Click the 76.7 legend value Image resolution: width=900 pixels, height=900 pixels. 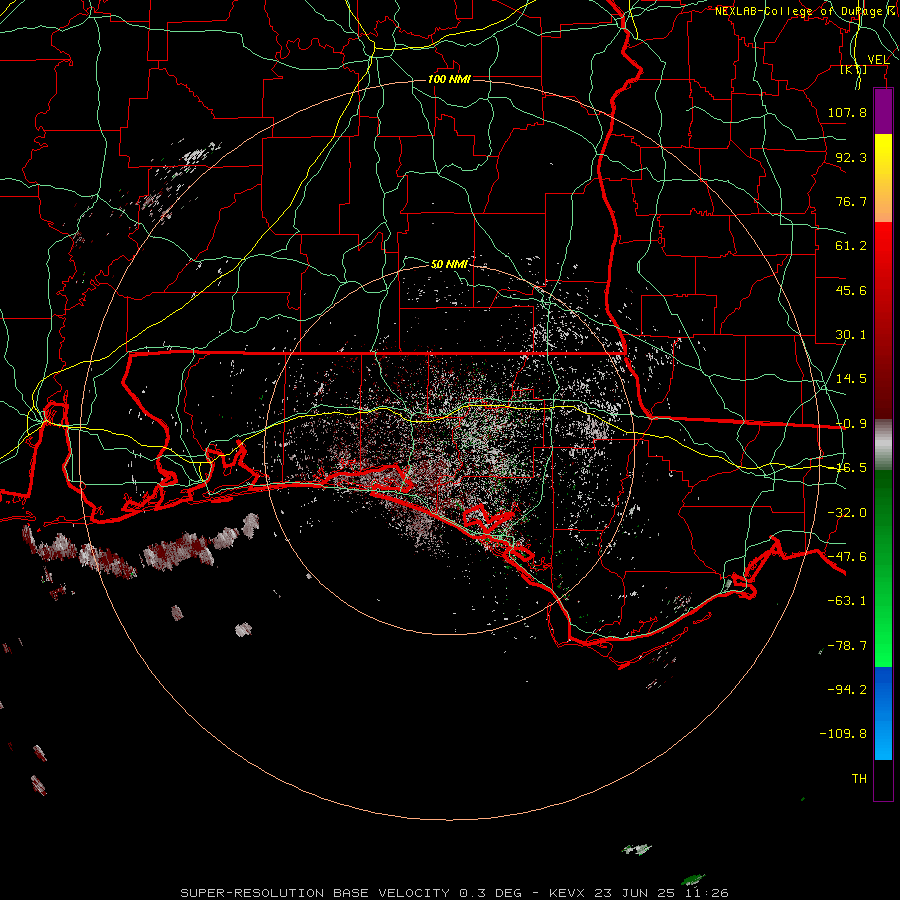pyautogui.click(x=851, y=201)
